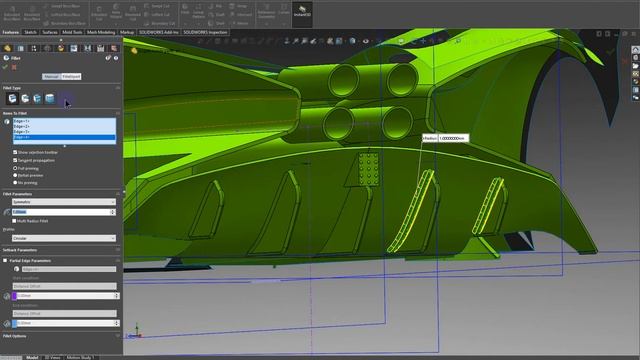Select the Extruded Cut tool
The height and width of the screenshot is (360, 640).
pyautogui.click(x=99, y=13)
